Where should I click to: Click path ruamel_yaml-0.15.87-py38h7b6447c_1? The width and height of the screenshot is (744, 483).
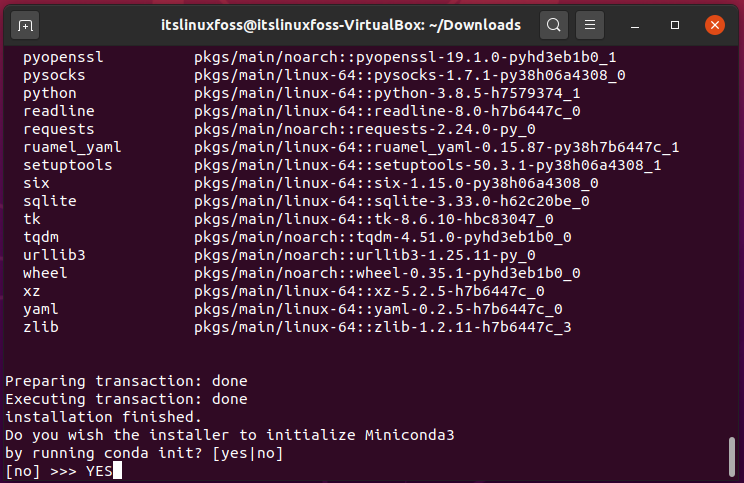(x=527, y=148)
